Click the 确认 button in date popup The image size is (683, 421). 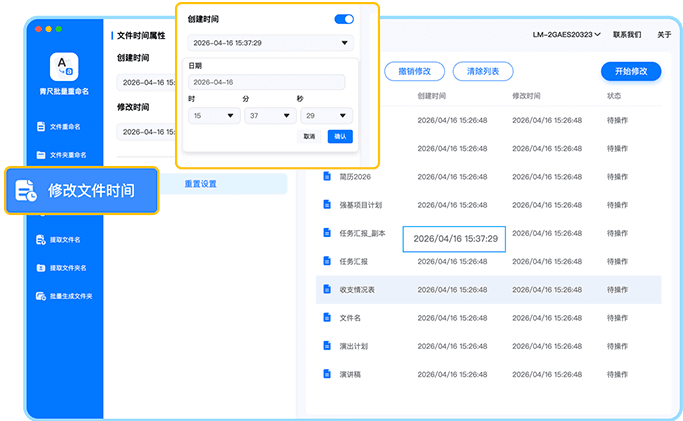(x=340, y=136)
